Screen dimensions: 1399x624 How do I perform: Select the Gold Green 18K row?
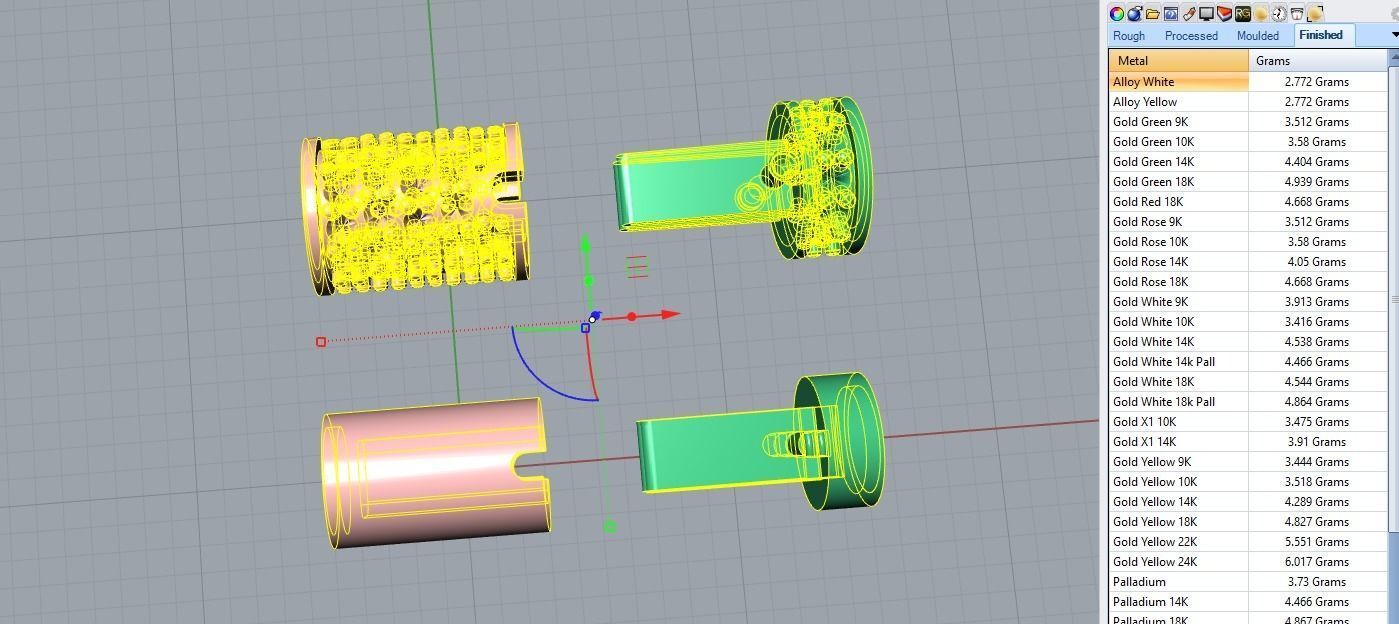[x=1248, y=182]
